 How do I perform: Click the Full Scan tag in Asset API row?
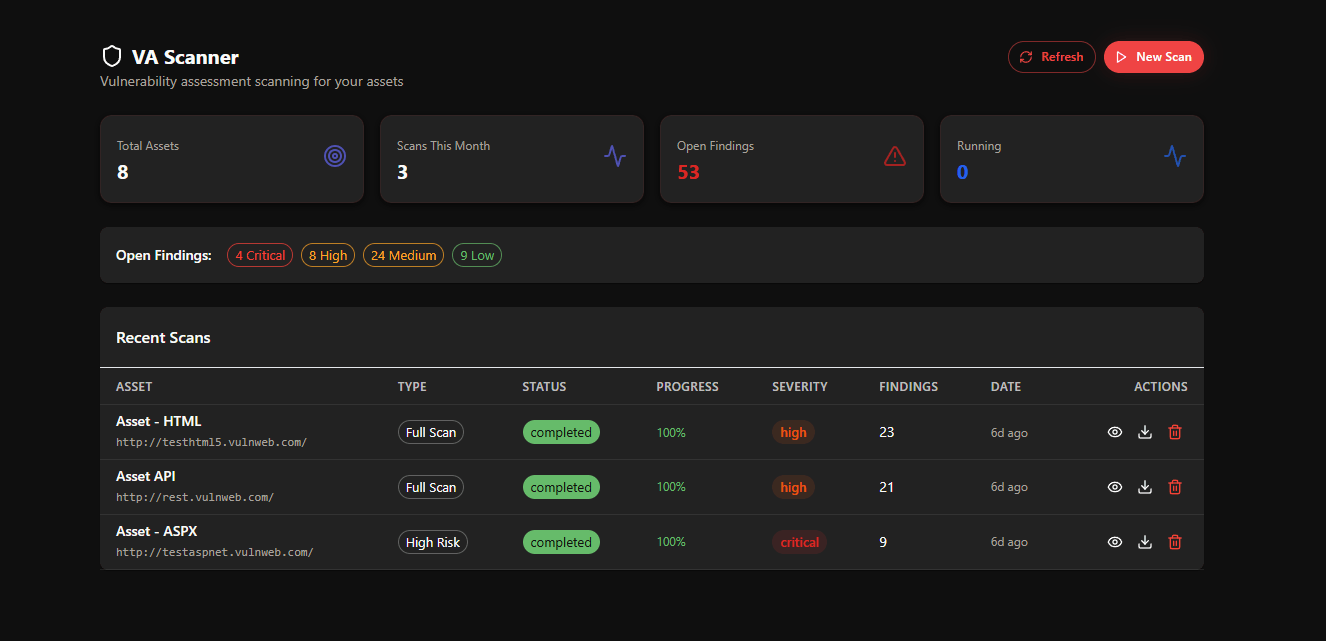[431, 487]
